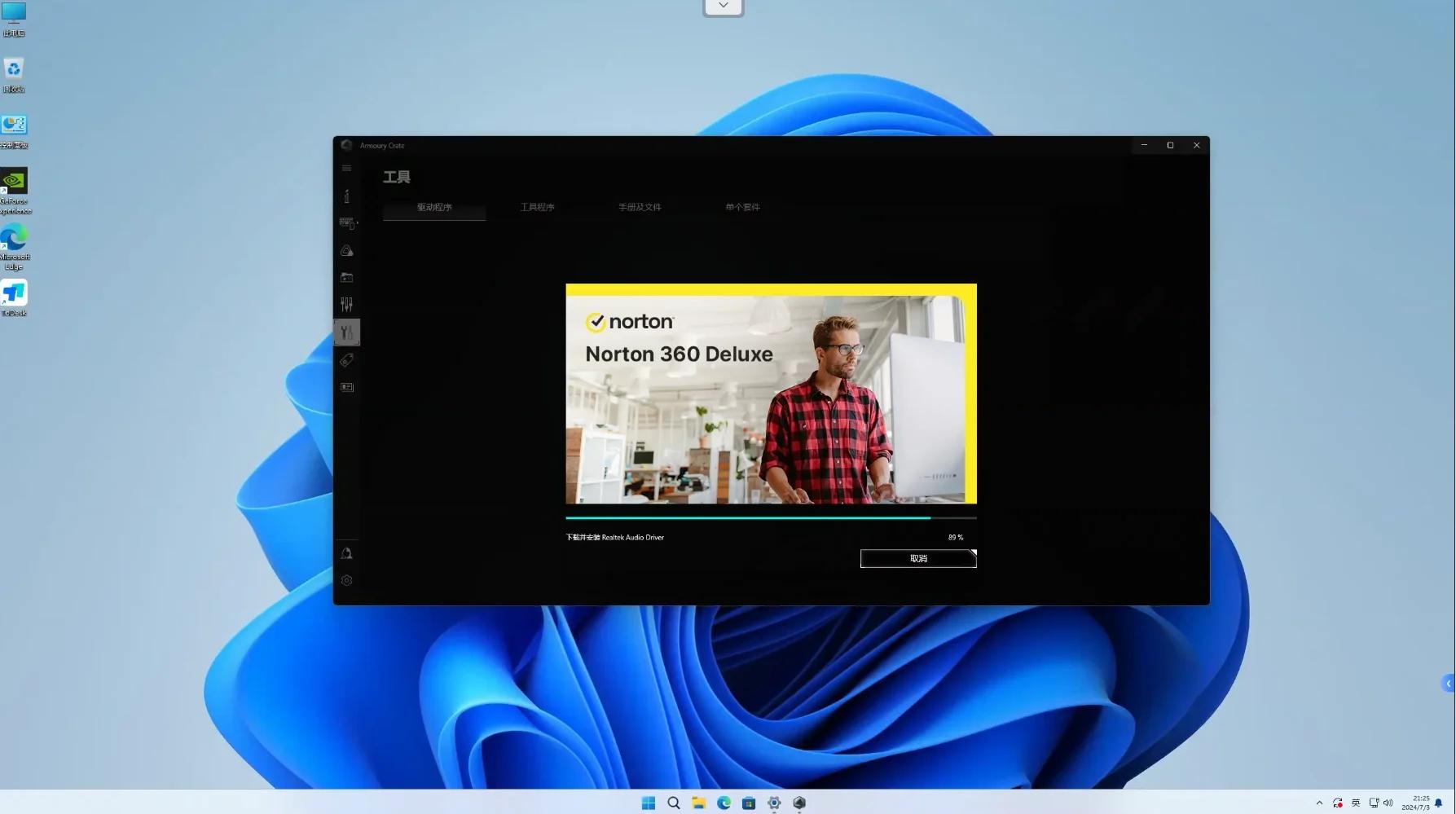Viewport: 1456px width, 814px height.
Task: Click the Norton 360 Deluxe advertisement banner
Action: 771,394
